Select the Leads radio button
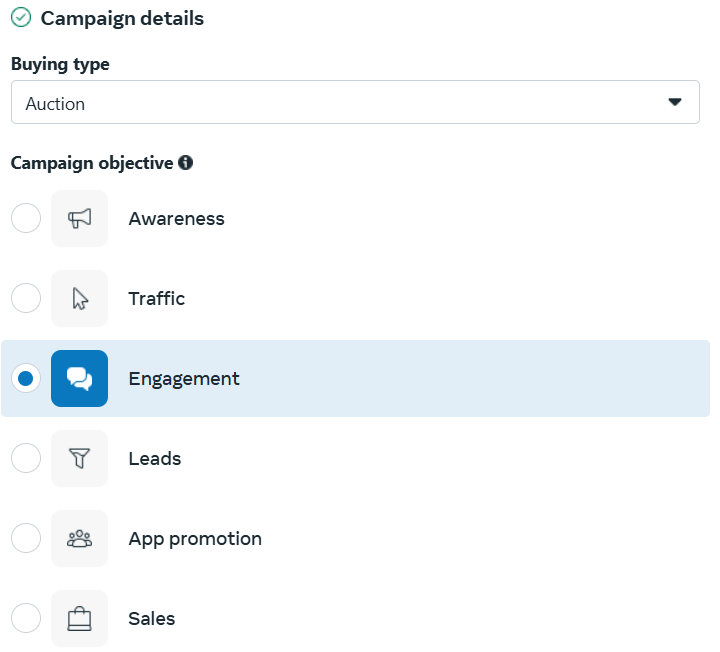The image size is (720, 652). (26, 458)
